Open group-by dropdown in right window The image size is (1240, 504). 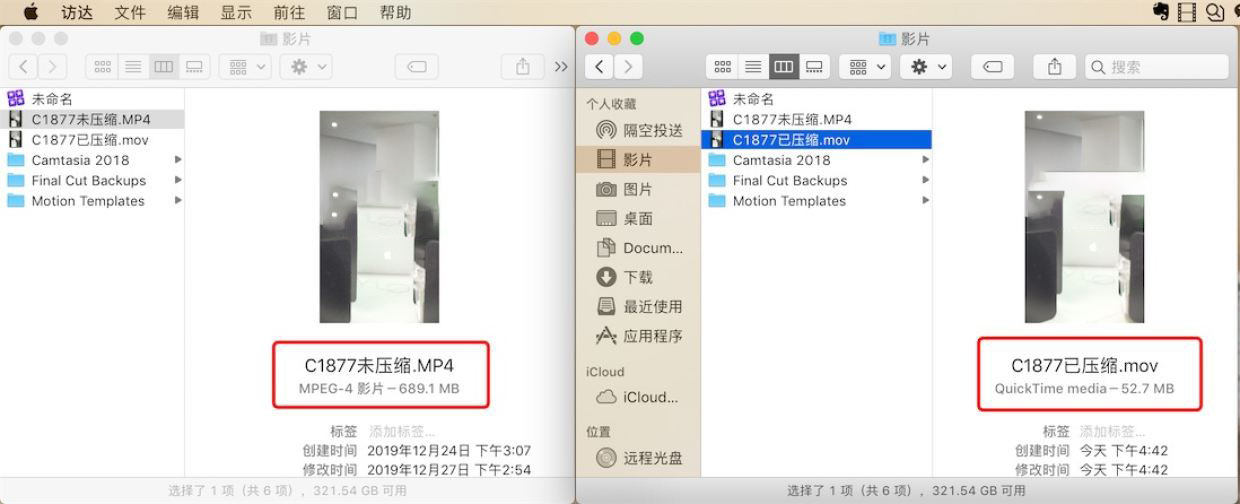(x=865, y=67)
